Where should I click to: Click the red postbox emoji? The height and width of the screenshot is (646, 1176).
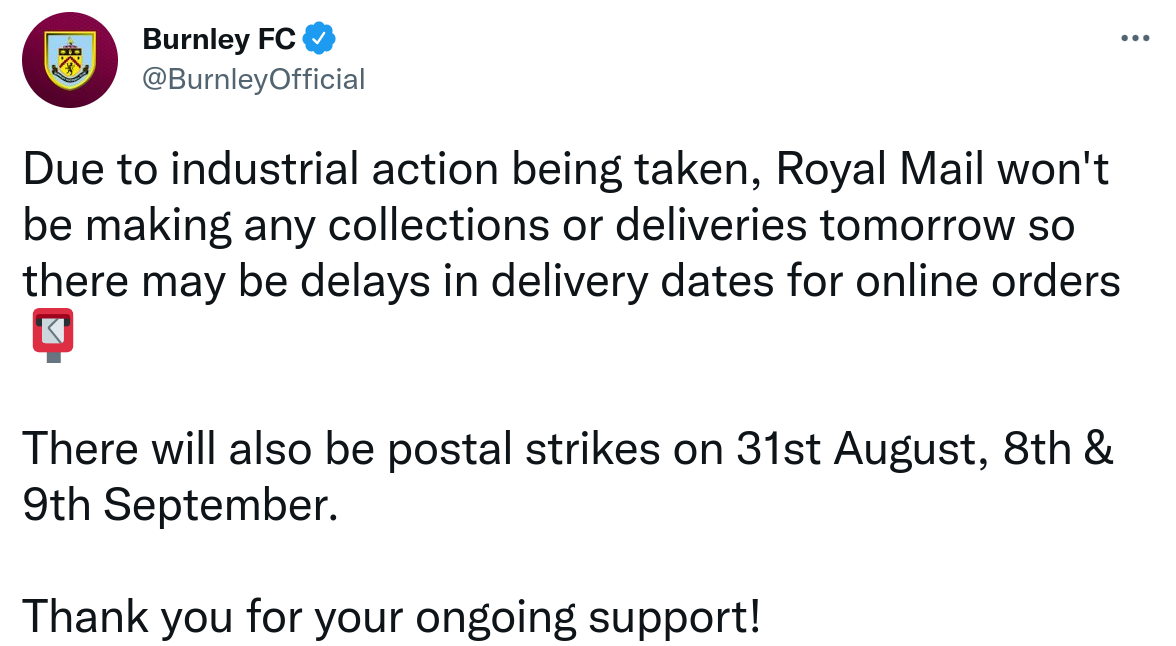tap(53, 336)
